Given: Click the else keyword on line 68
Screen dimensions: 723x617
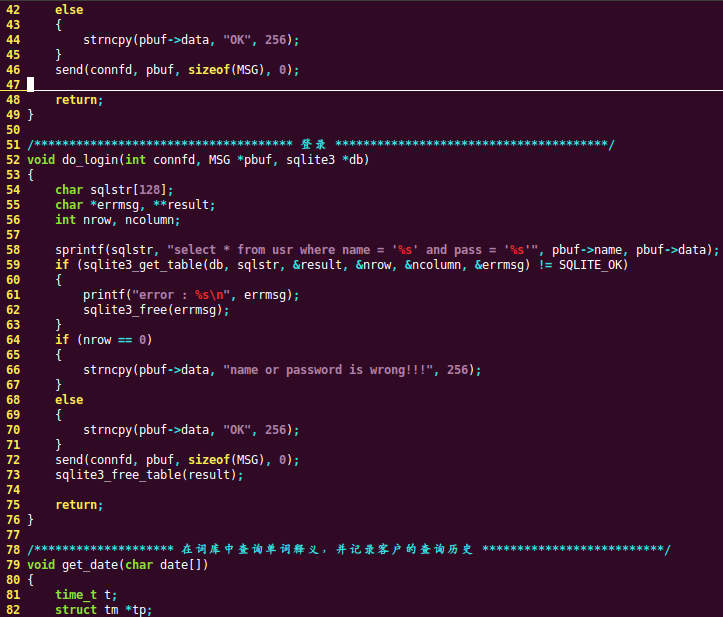Looking at the screenshot, I should tap(69, 400).
